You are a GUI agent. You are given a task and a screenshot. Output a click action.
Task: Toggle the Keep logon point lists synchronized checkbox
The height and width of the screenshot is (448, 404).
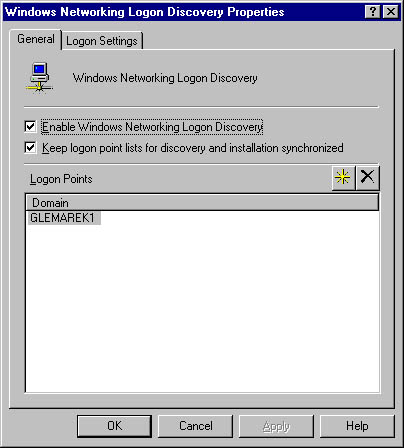[x=30, y=148]
